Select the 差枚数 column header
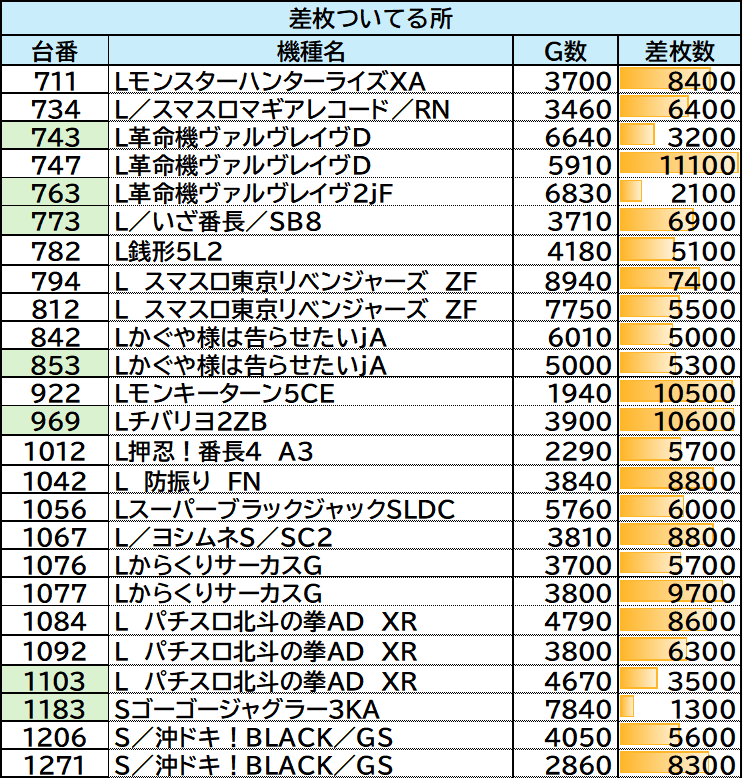743x779 pixels. tap(679, 51)
